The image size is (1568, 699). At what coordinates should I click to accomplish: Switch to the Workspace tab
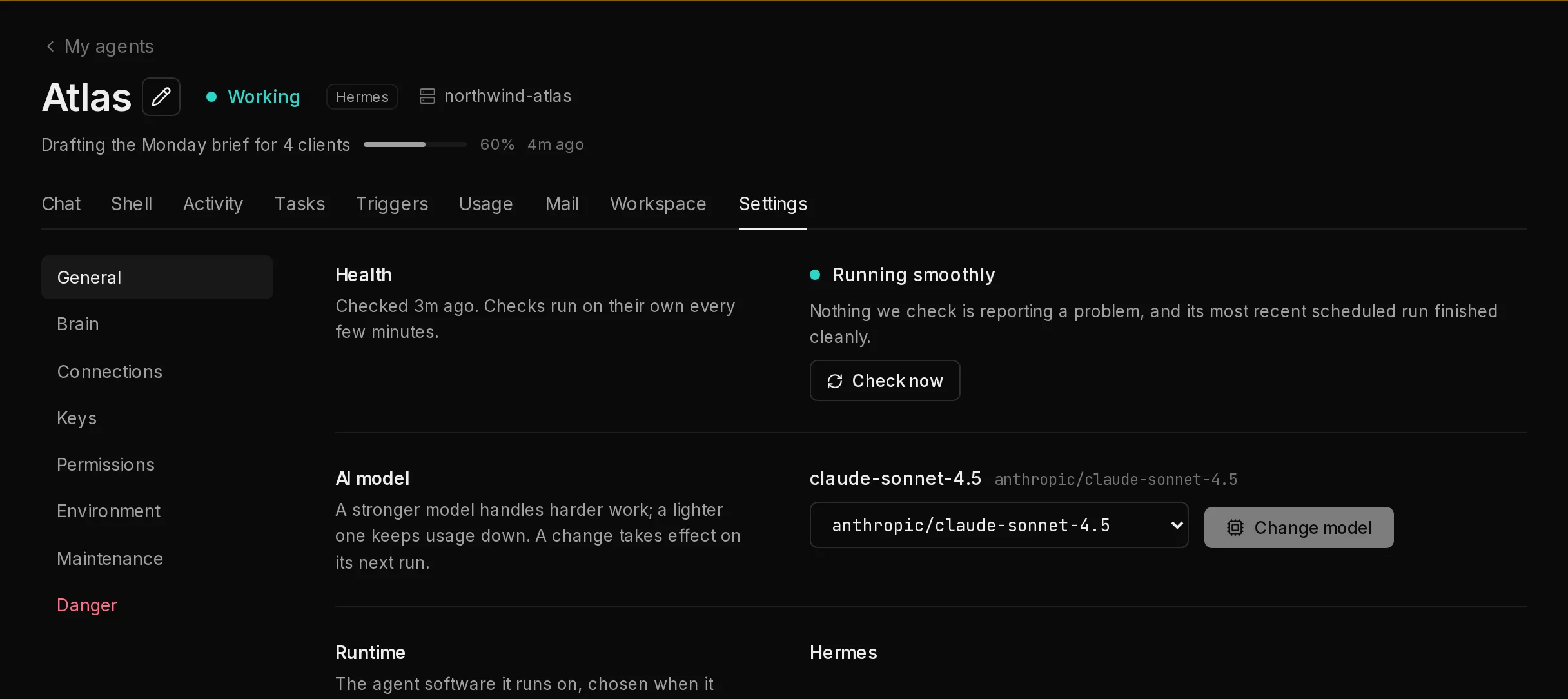click(658, 204)
